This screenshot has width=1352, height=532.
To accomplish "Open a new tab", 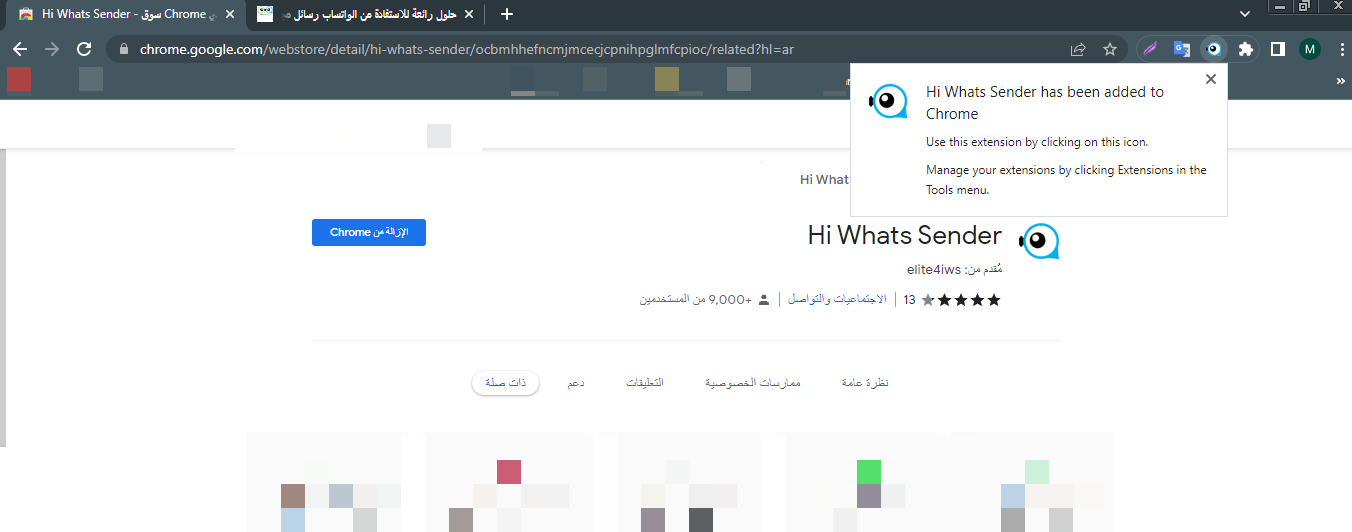I will click(x=507, y=14).
